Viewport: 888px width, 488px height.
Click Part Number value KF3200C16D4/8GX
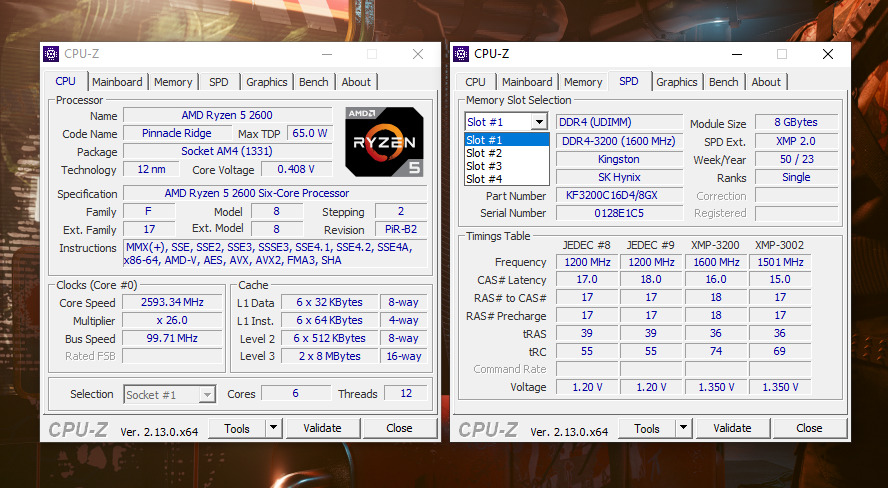click(619, 195)
